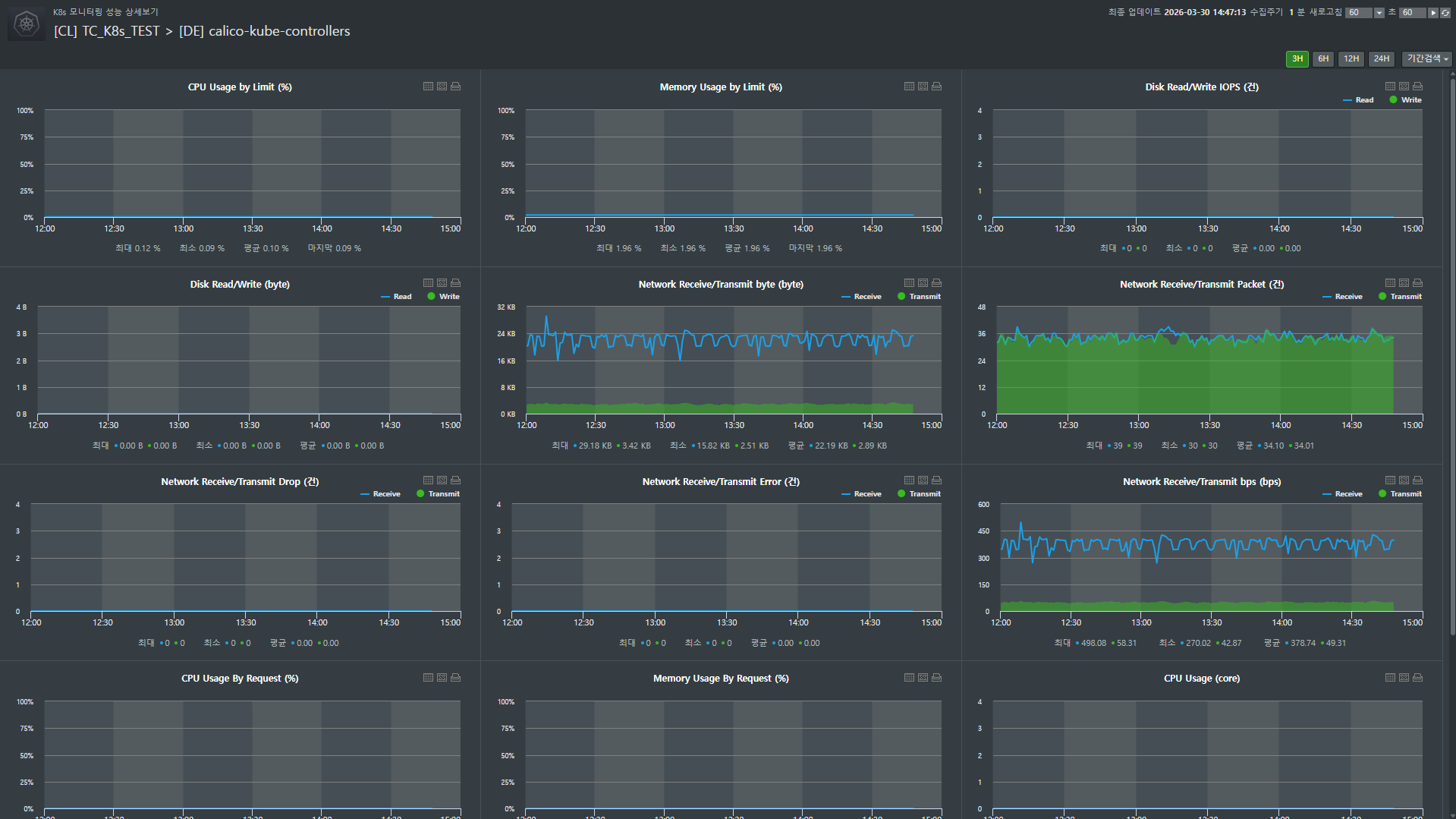Open the 기간검색 period search dropdown
Screen dimensions: 1456x819
coord(1427,59)
